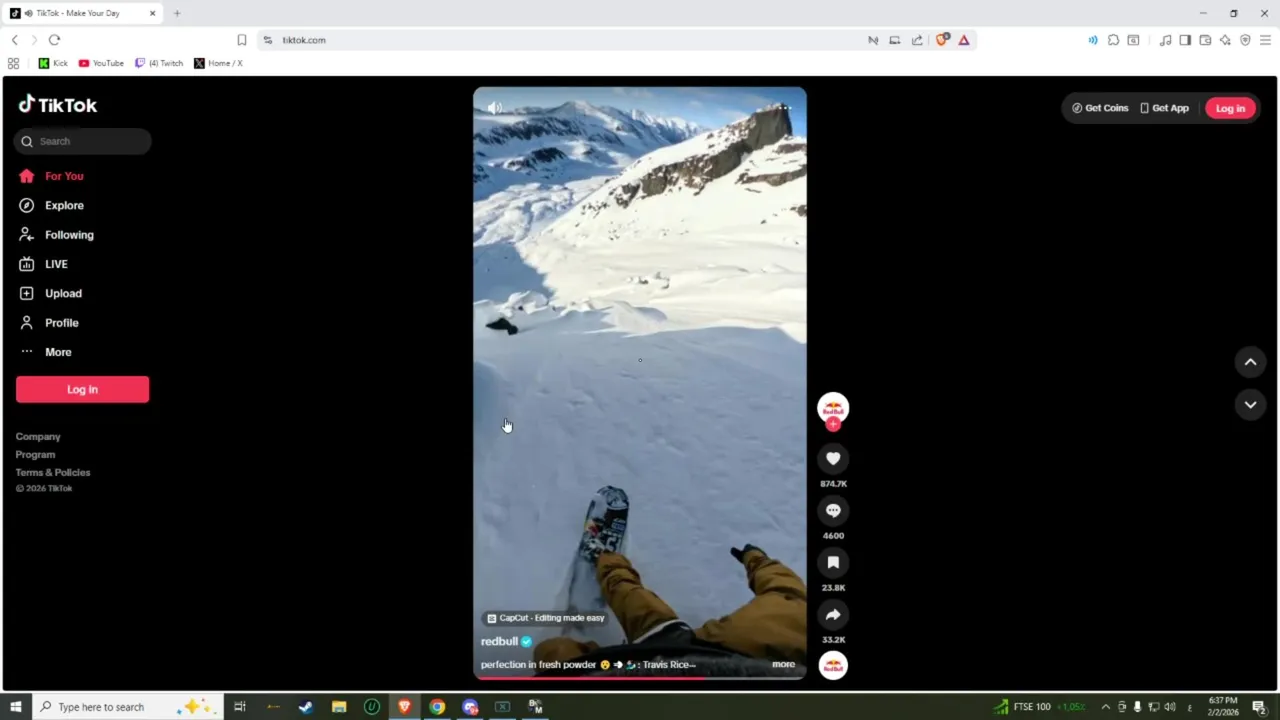Go back in the browser
Screen dimensions: 1280x720
(x=14, y=40)
